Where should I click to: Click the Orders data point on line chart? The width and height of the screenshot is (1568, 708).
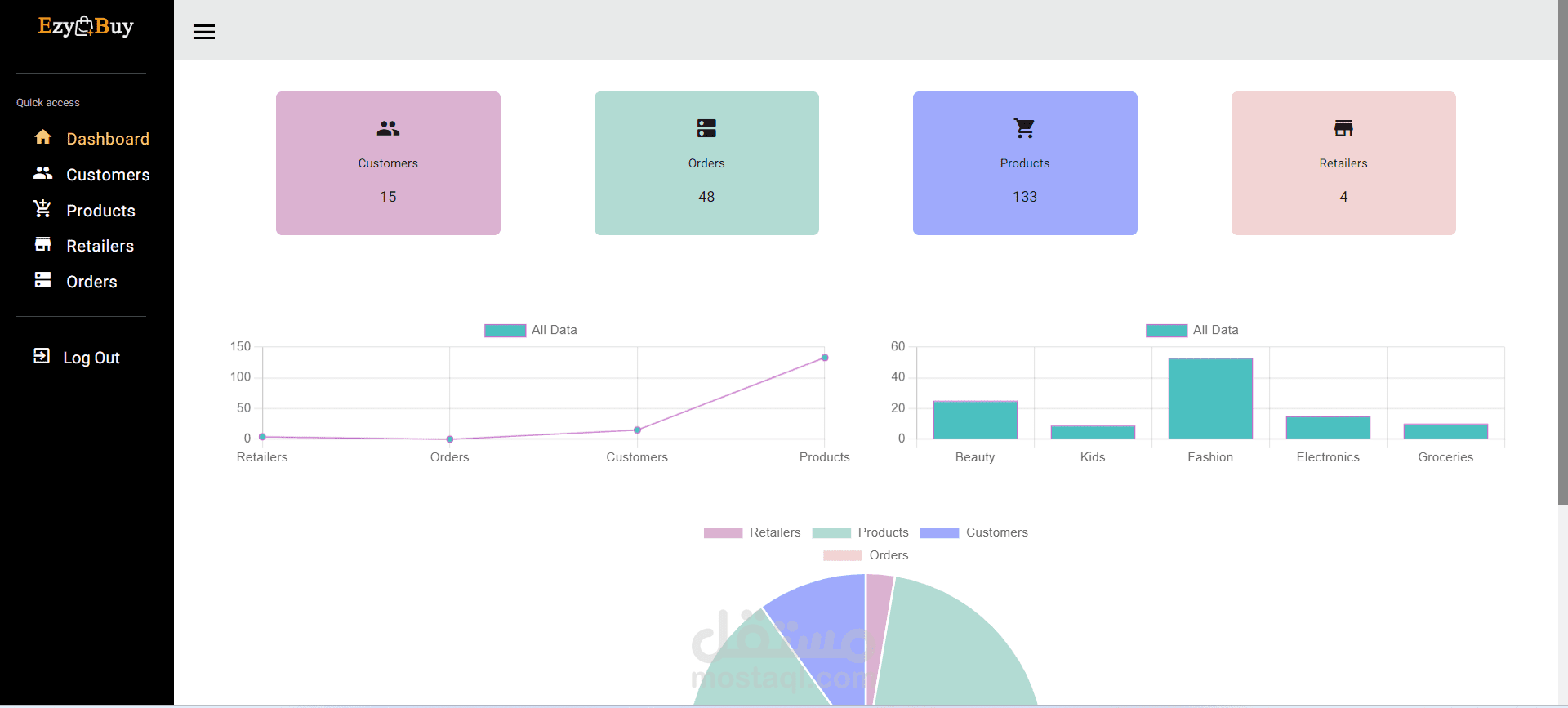(x=450, y=439)
